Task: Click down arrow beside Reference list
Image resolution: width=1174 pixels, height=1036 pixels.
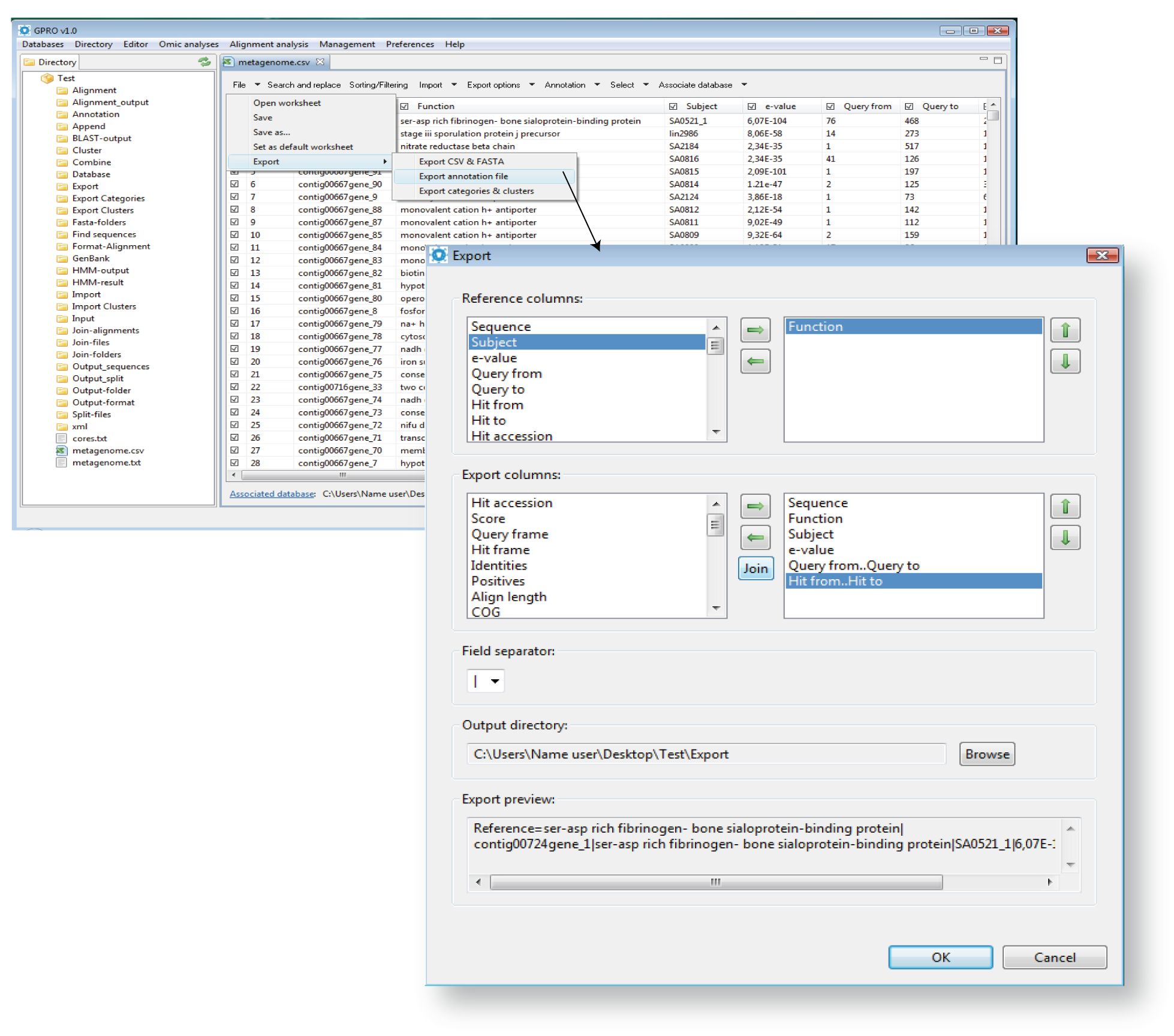Action: pos(1065,362)
